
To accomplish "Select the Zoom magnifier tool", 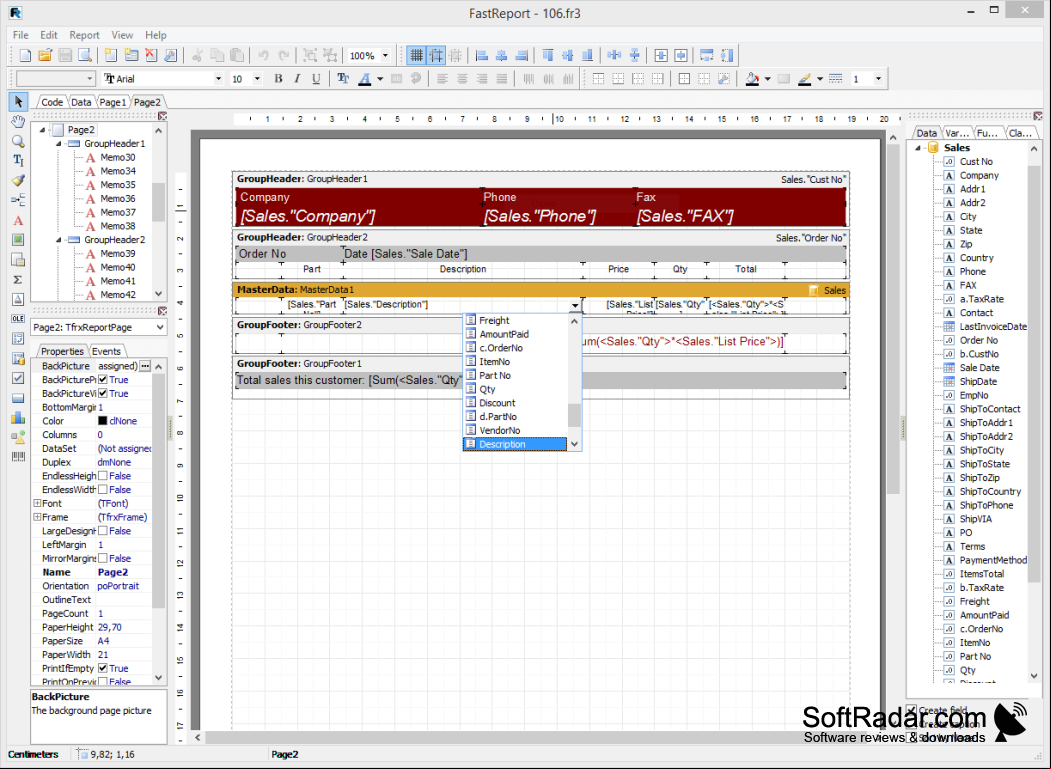I will 18,141.
